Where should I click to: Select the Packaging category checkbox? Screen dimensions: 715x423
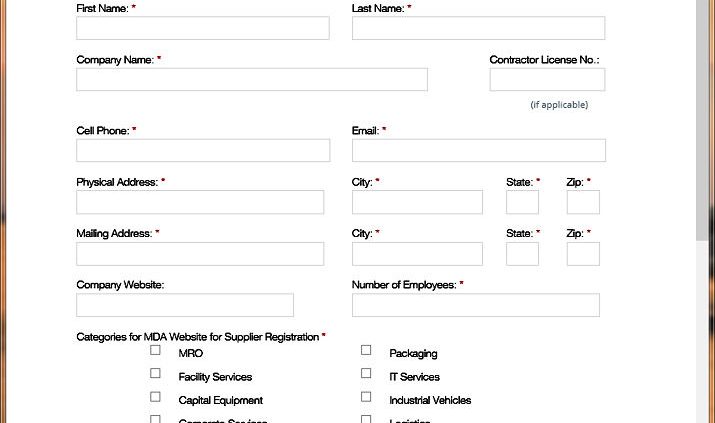(x=366, y=350)
